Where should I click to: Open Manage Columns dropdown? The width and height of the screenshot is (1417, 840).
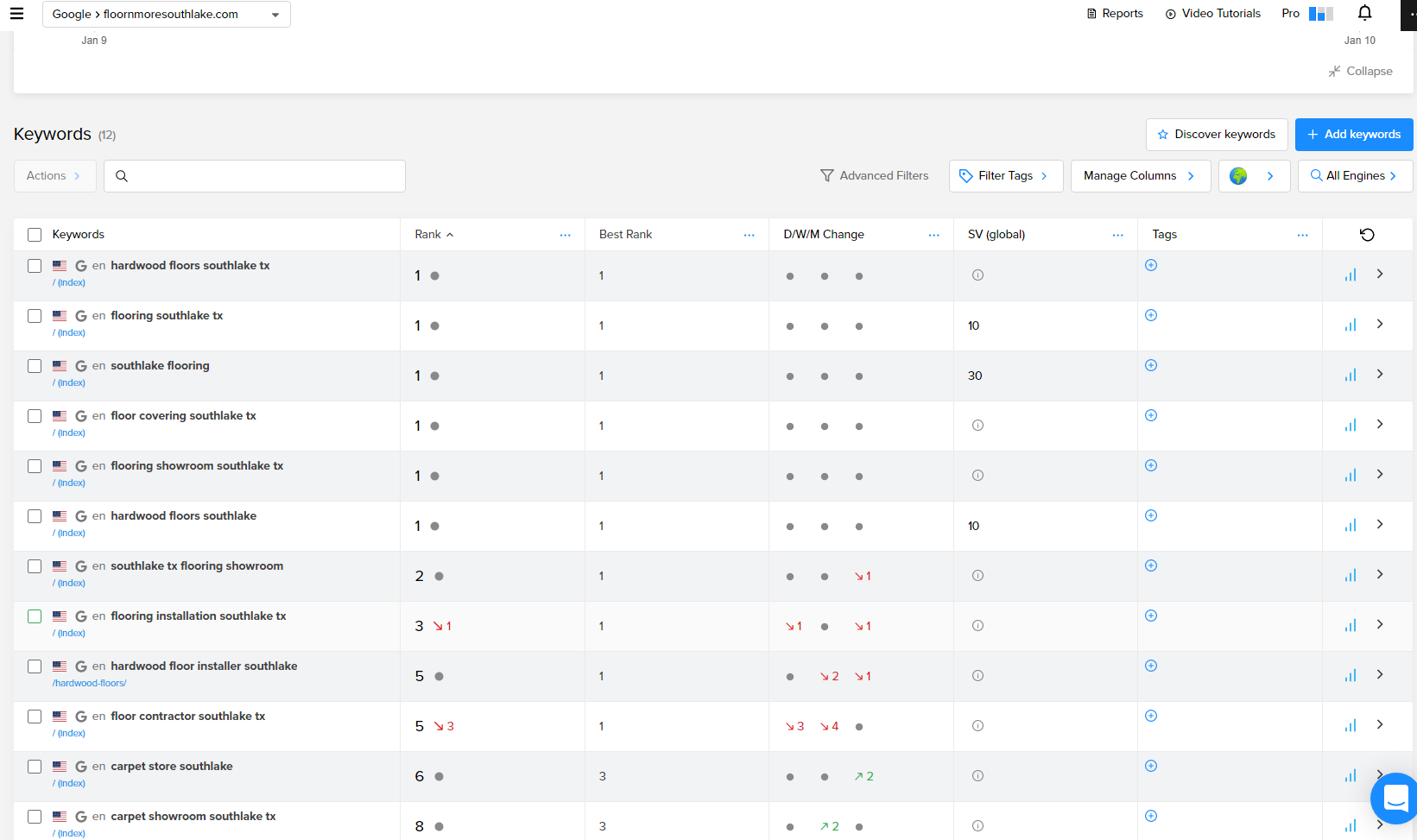(x=1141, y=176)
